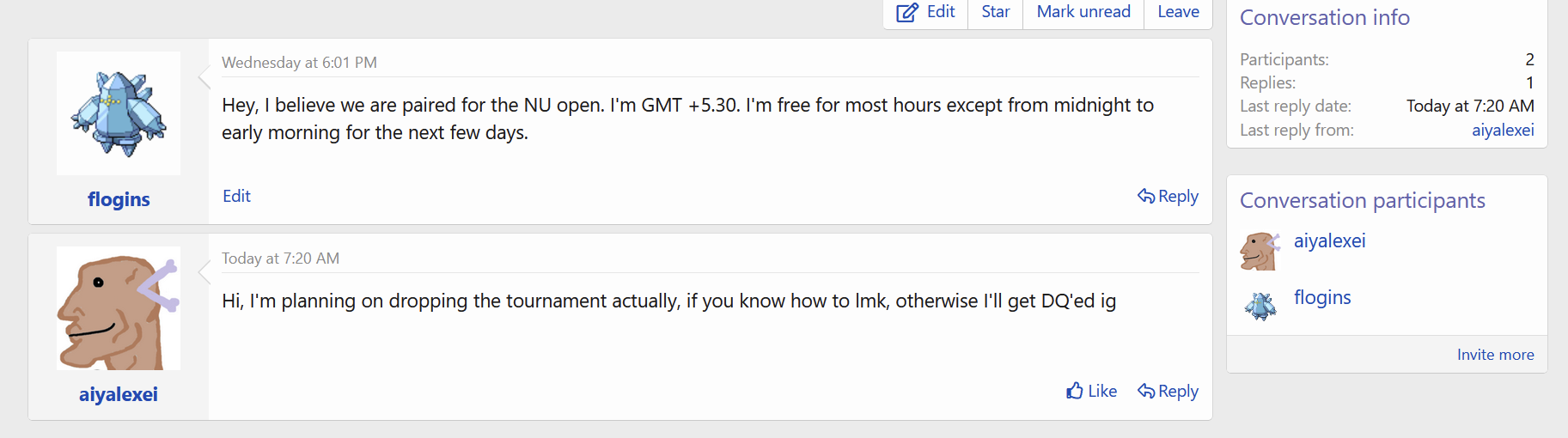Image resolution: width=1568 pixels, height=438 pixels.
Task: Click aiyalexei in Last reply from row
Action: point(1503,130)
